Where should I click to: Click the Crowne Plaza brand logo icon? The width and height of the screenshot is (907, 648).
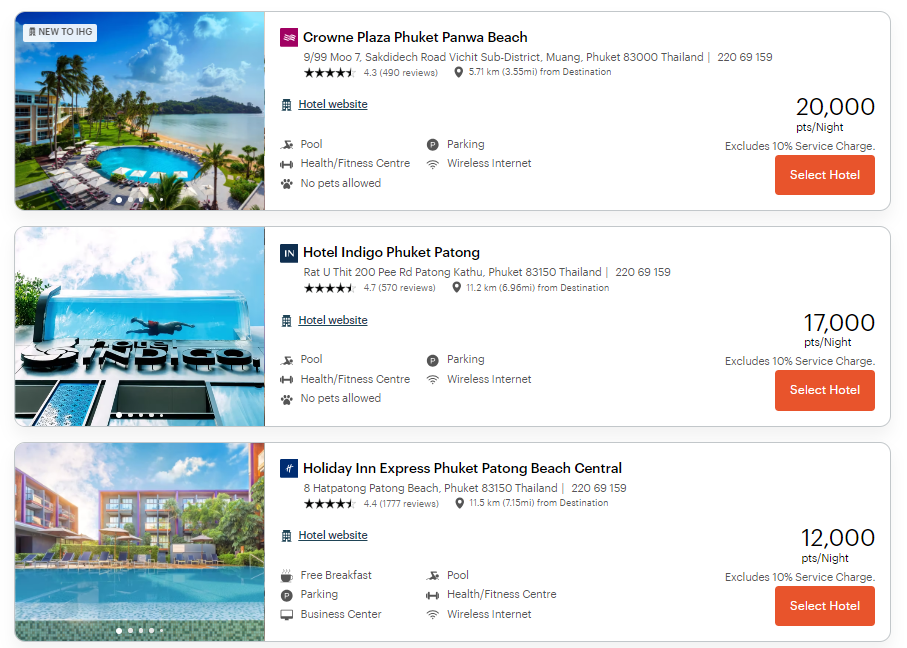pyautogui.click(x=289, y=37)
